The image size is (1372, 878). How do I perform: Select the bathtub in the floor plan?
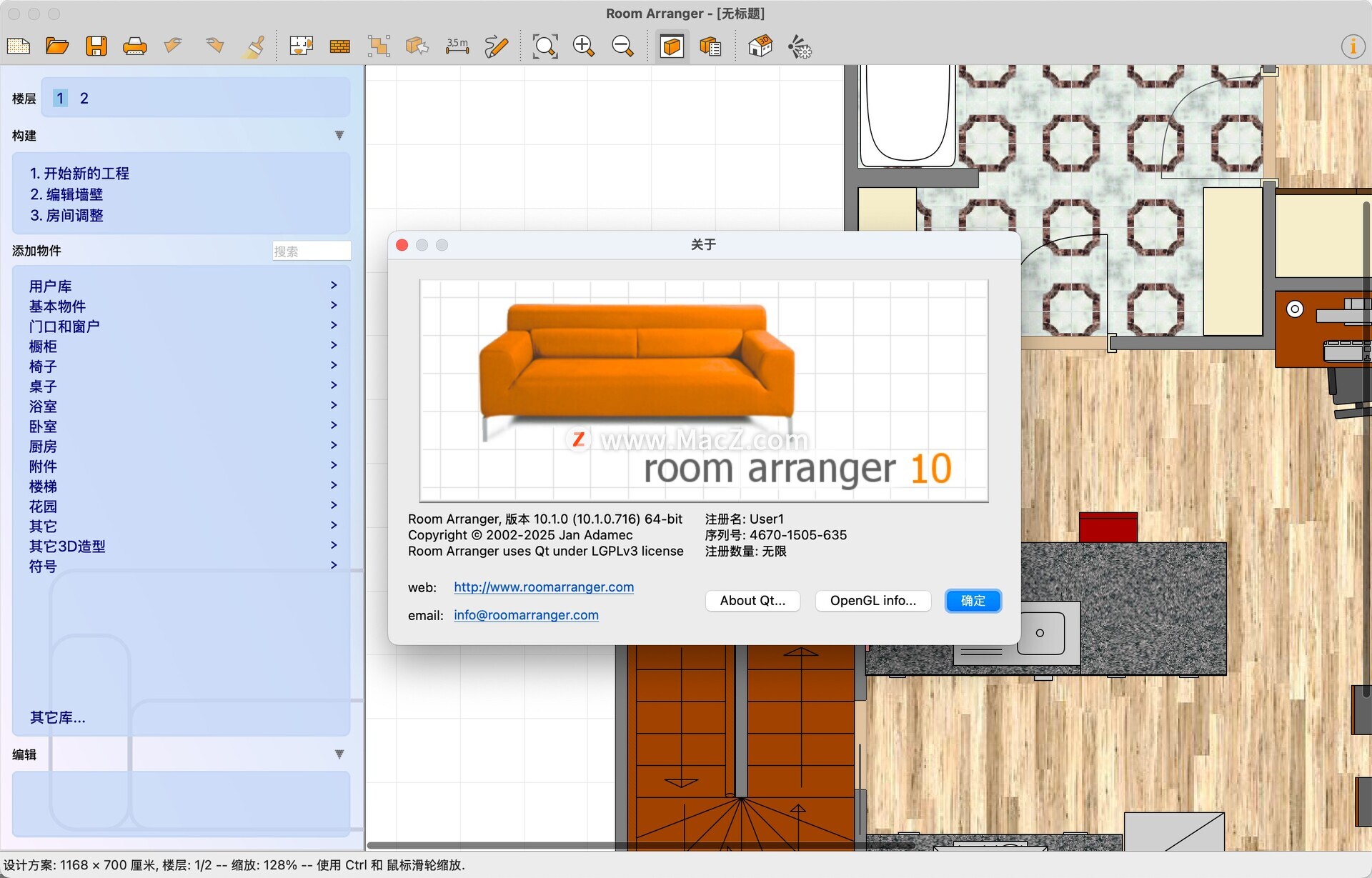(x=908, y=114)
